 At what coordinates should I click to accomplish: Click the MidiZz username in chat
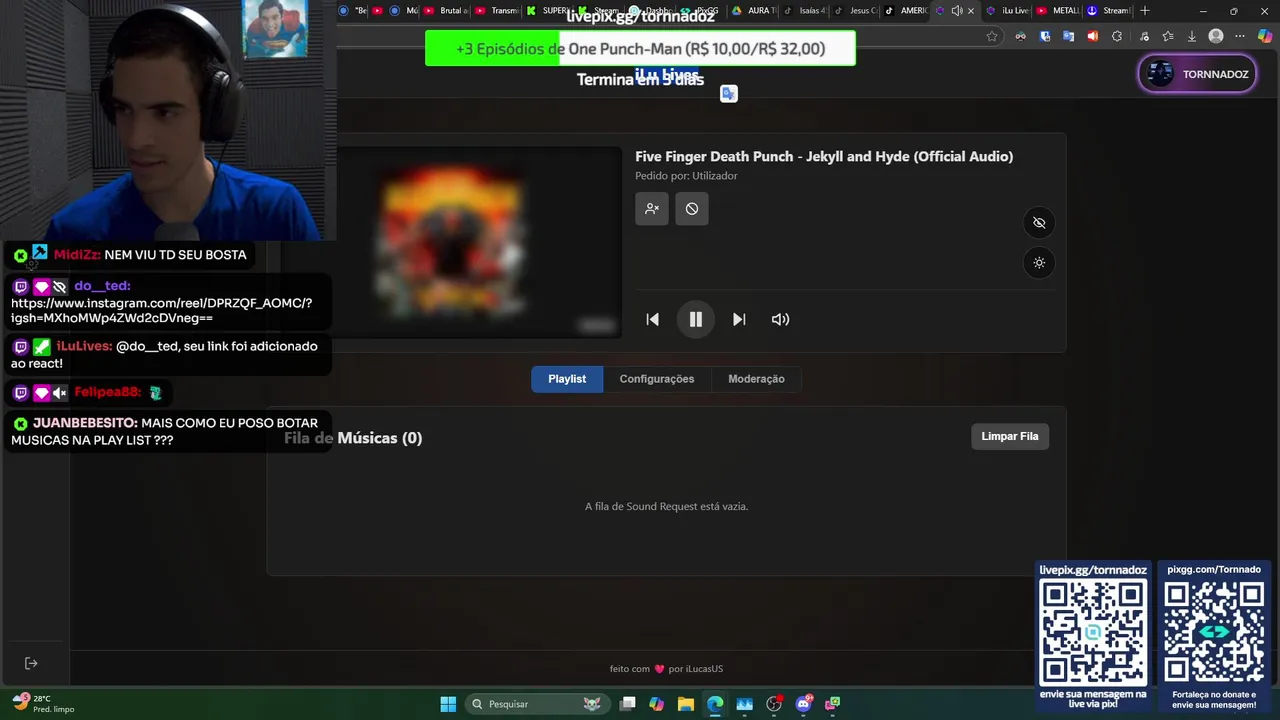point(77,255)
